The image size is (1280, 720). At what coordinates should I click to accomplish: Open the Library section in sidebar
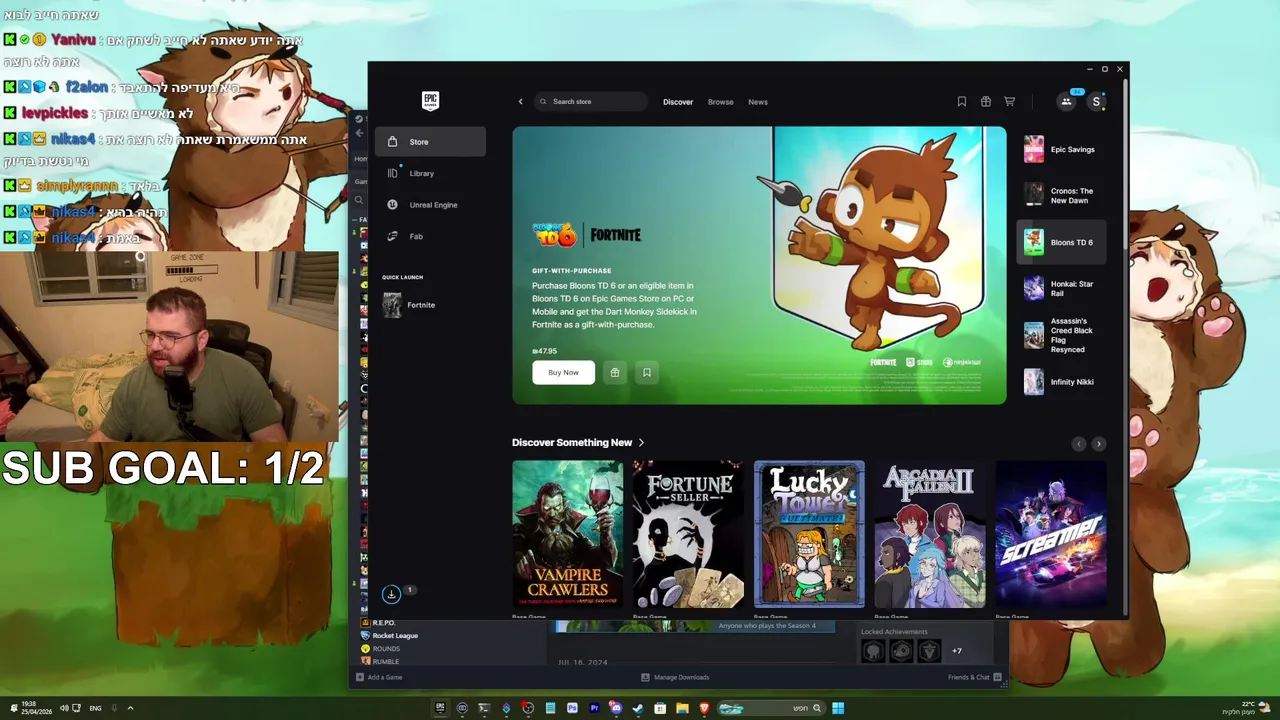(x=430, y=173)
